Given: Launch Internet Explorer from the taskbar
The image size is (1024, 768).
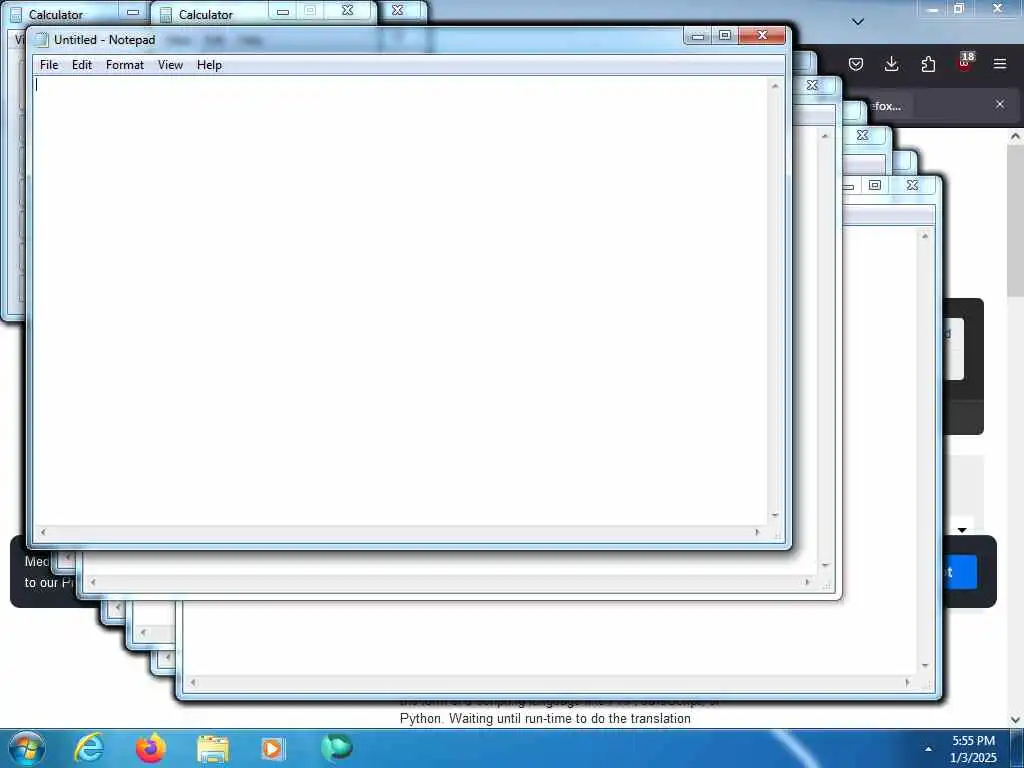Looking at the screenshot, I should [x=89, y=748].
